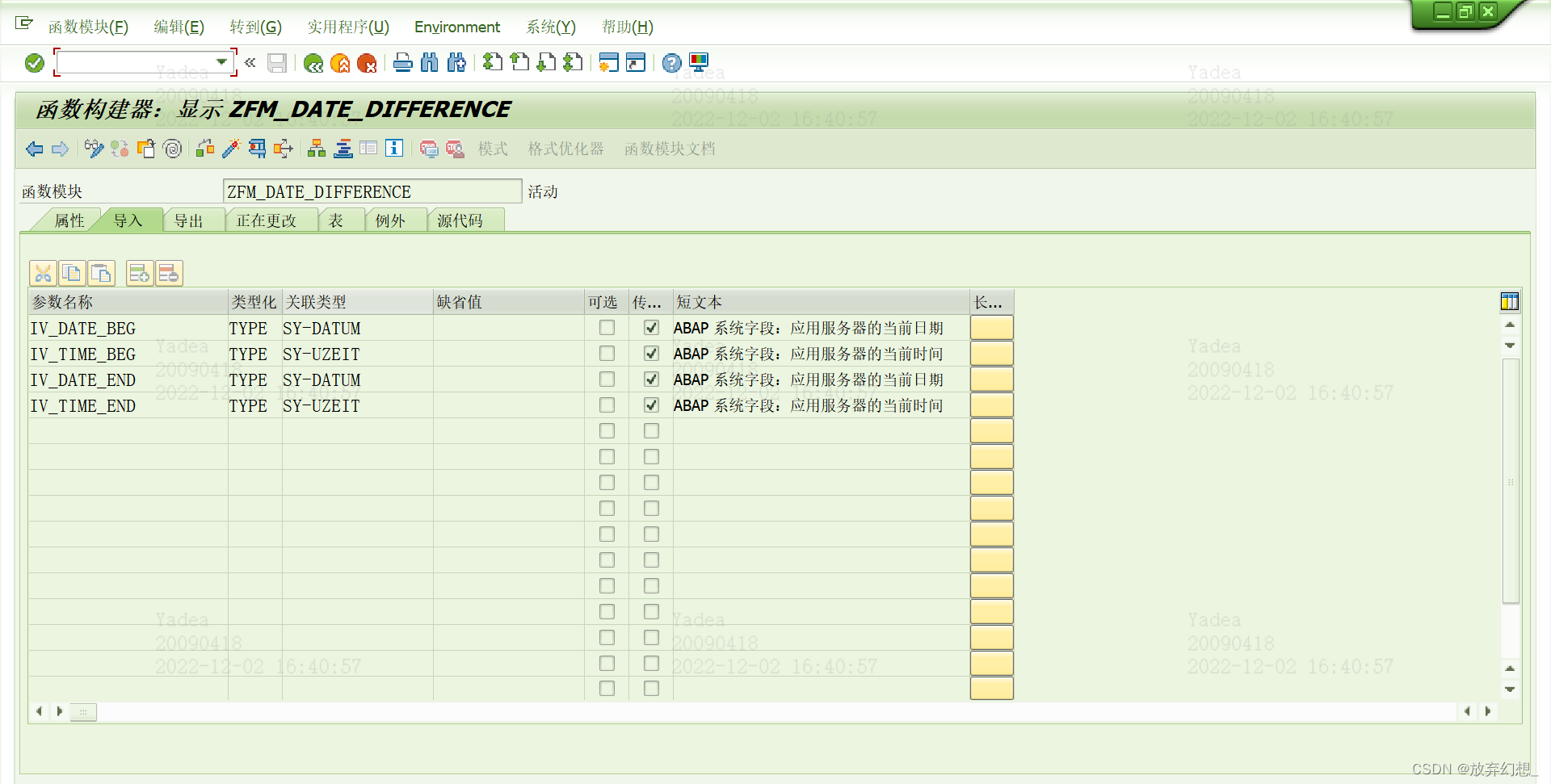Toggle Optional checkbox for IV_TIME_END
Screen dimensions: 1551x784
pyautogui.click(x=607, y=405)
